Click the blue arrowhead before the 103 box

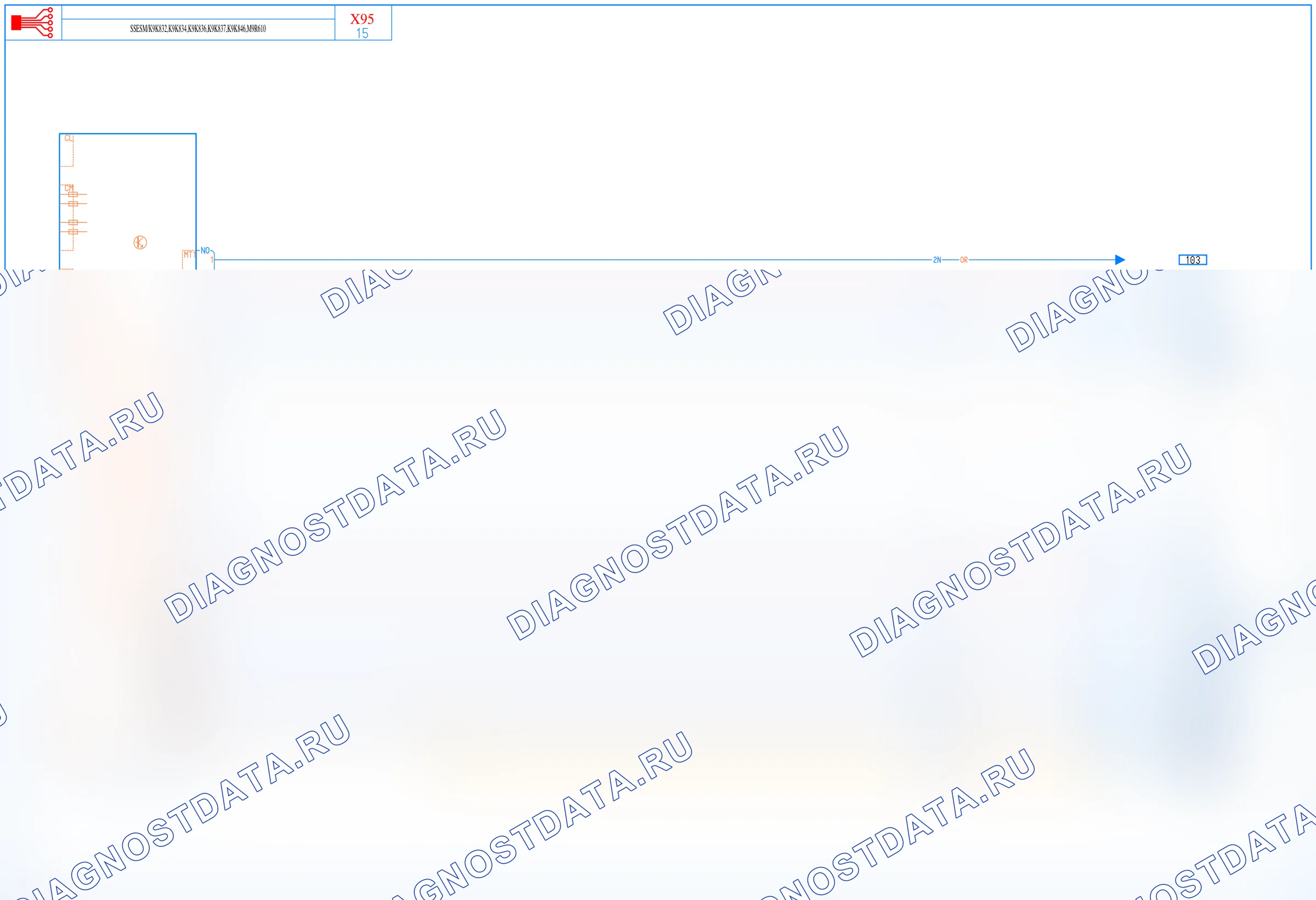coord(1120,260)
